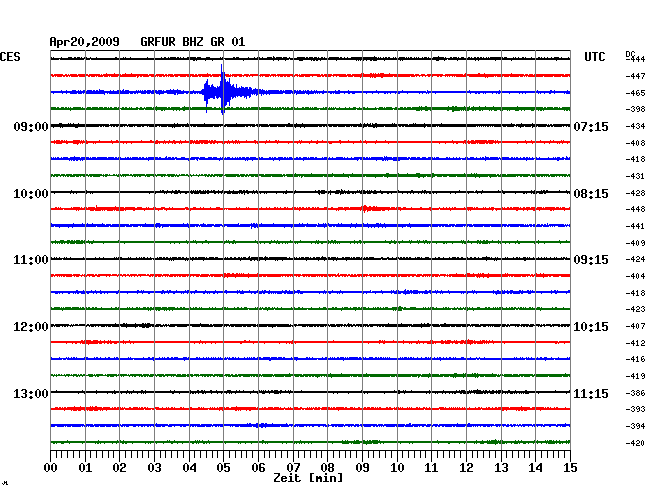This screenshot has width=650, height=494.
Task: Select the 12:00 local time label
Action: 31,327
